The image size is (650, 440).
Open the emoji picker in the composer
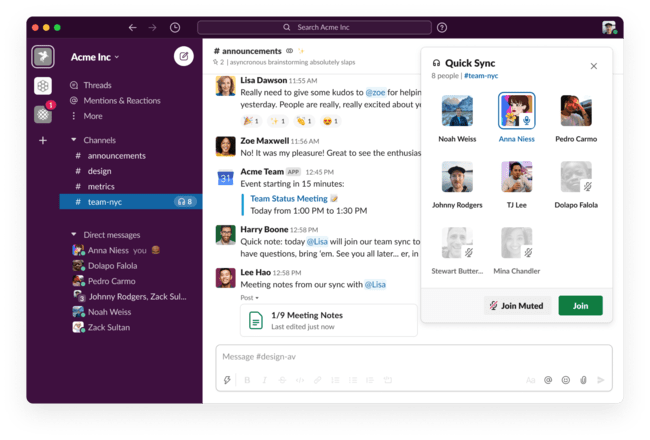(565, 380)
